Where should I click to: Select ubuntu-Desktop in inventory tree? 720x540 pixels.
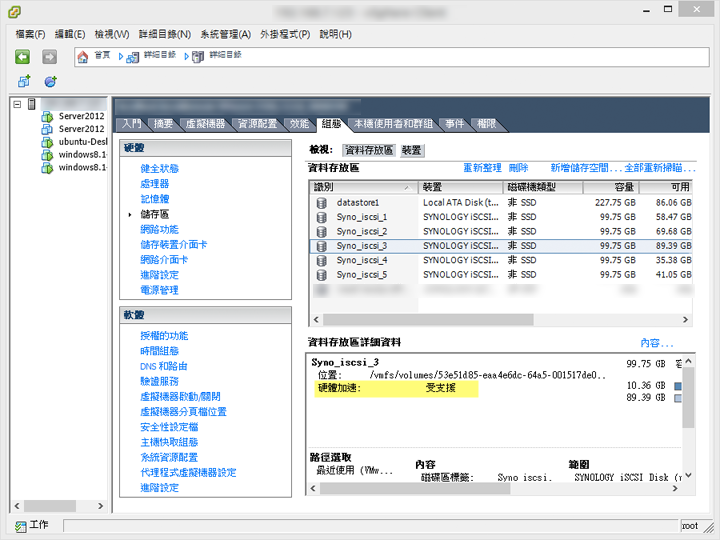[x=83, y=142]
